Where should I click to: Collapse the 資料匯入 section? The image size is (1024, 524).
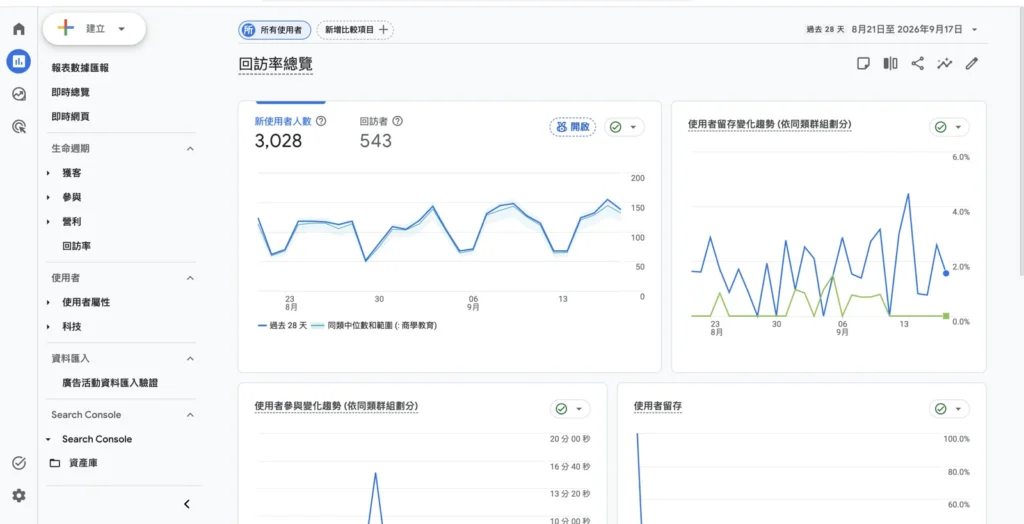point(190,359)
